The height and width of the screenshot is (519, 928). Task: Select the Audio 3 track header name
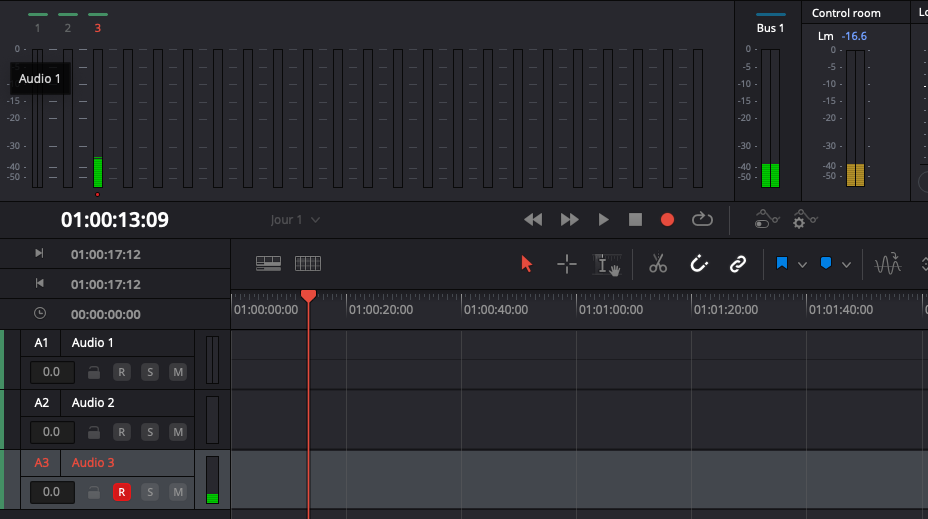tap(93, 462)
